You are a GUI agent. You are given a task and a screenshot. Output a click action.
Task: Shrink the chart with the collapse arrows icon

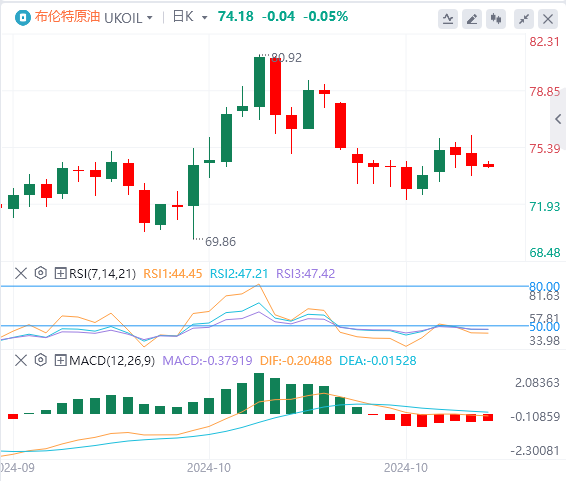524,19
